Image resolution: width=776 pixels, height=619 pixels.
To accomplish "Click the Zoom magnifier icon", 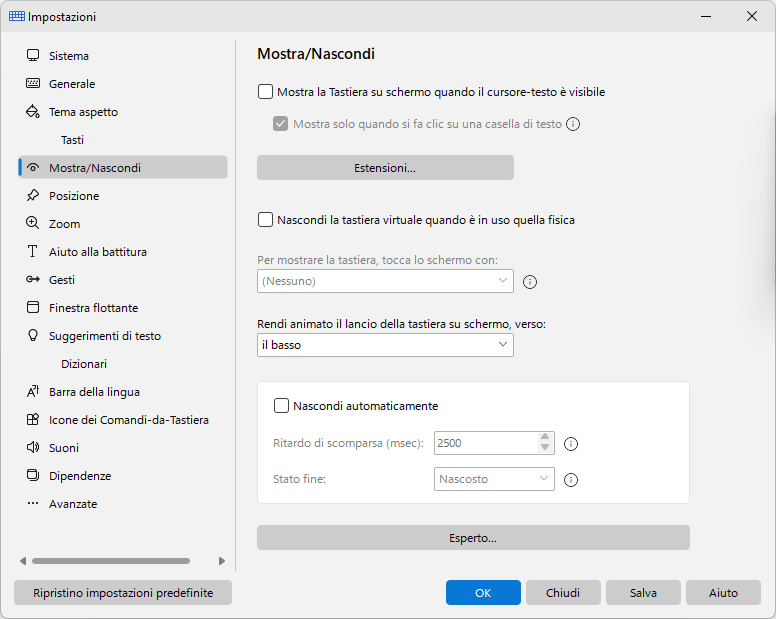I will [33, 223].
